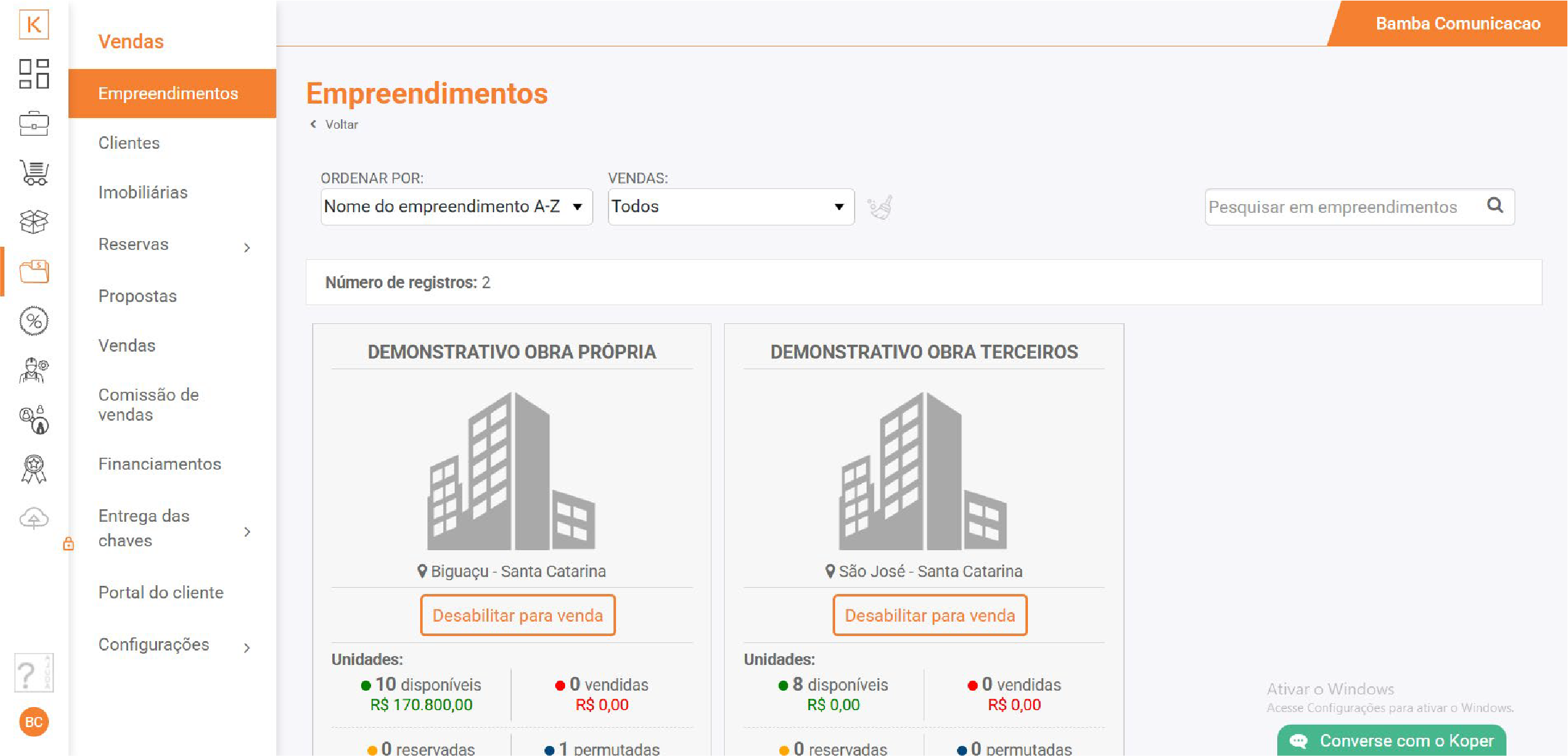Image resolution: width=1568 pixels, height=756 pixels.
Task: Open the Clientes menu item
Action: (129, 143)
